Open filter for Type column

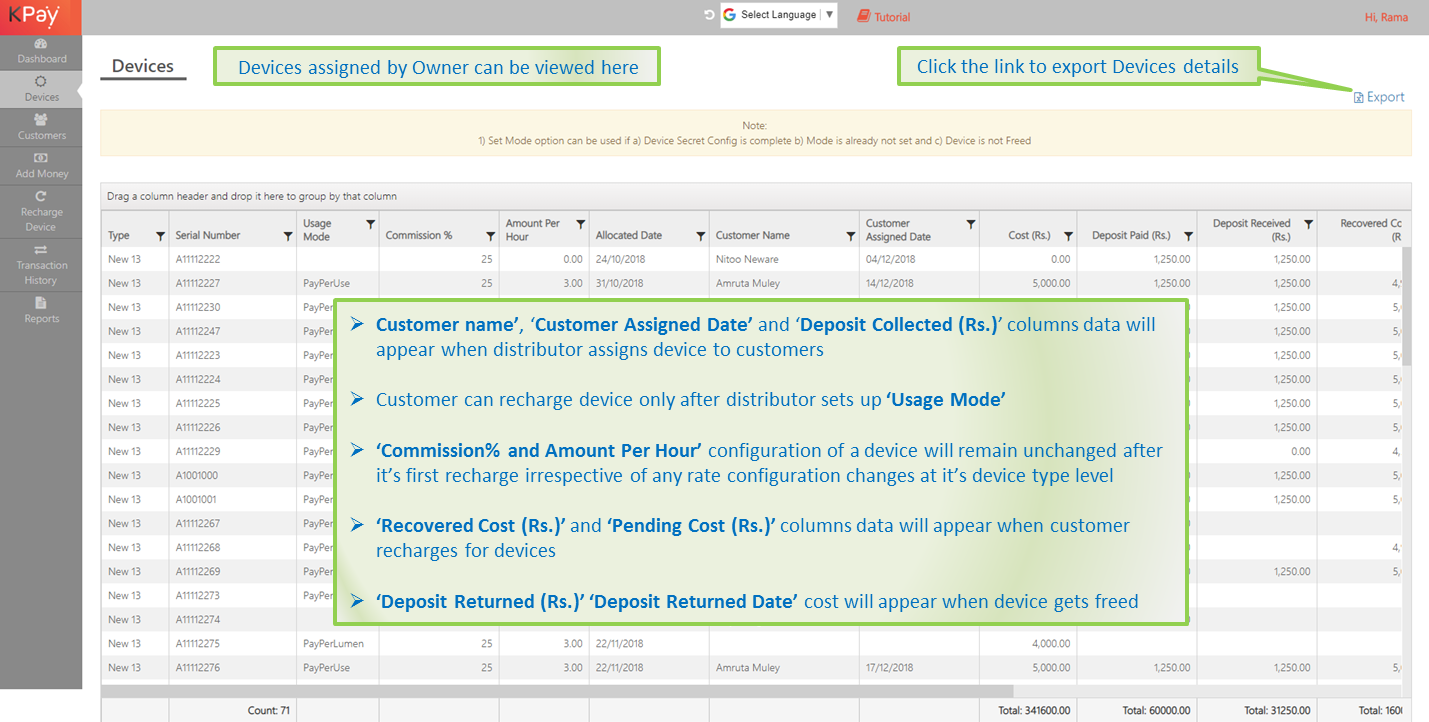(x=160, y=236)
